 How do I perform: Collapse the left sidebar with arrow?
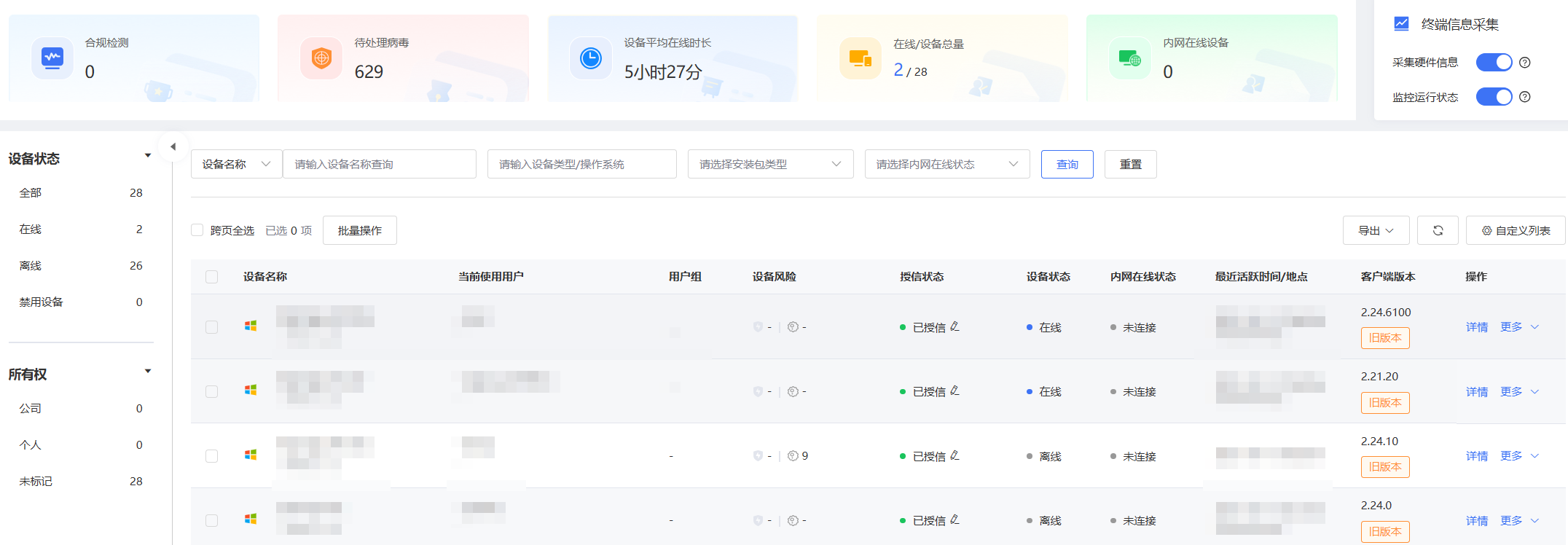pos(173,146)
